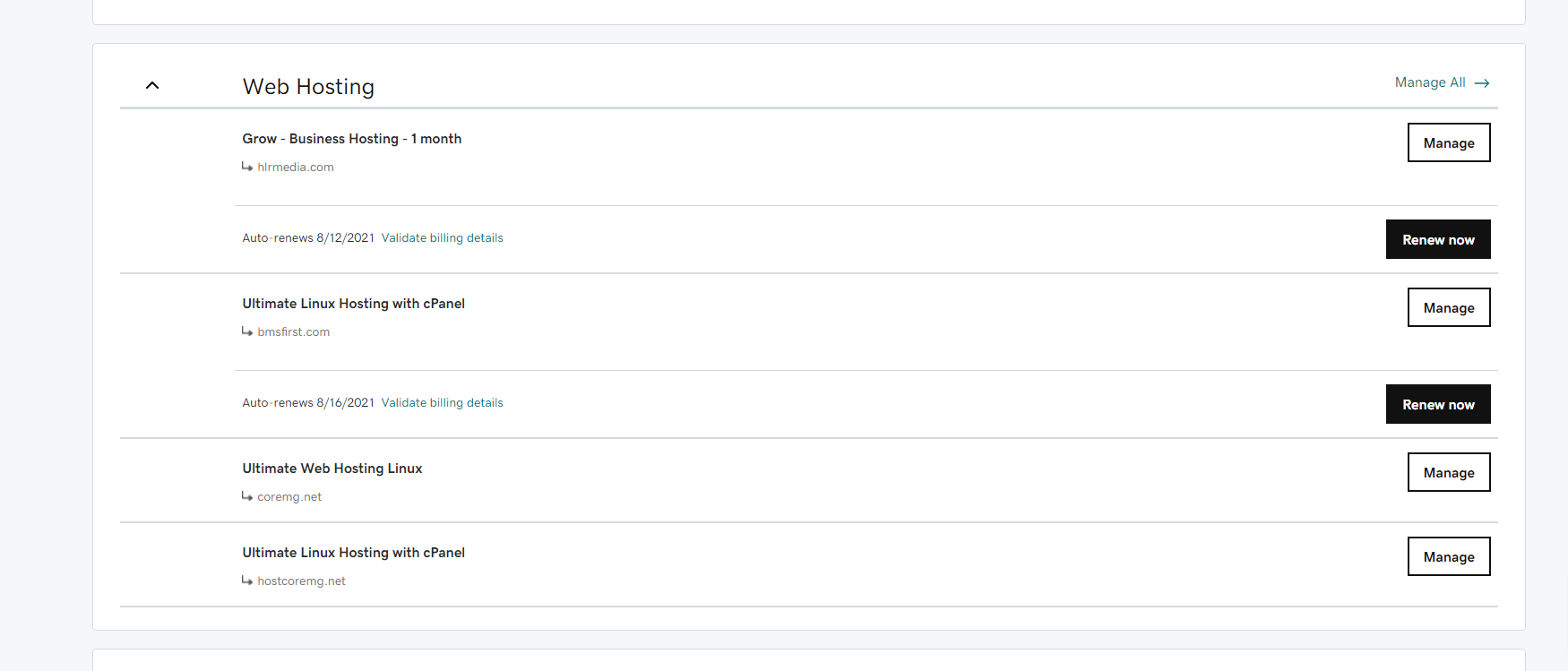Manage the hostcoremg.net hosting plan
The width and height of the screenshot is (1568, 671).
[x=1448, y=556]
